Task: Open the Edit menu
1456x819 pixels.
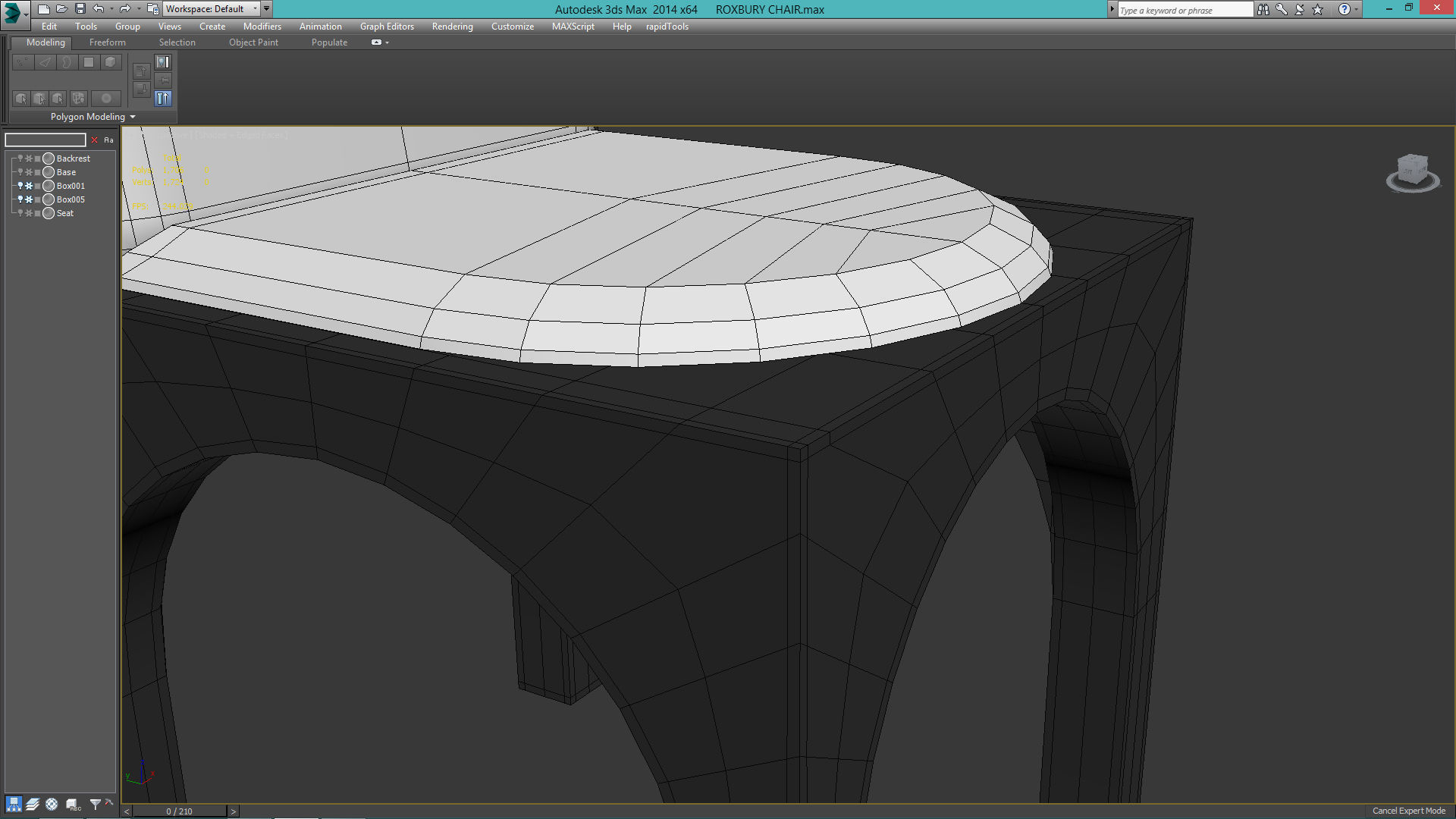Action: [49, 27]
